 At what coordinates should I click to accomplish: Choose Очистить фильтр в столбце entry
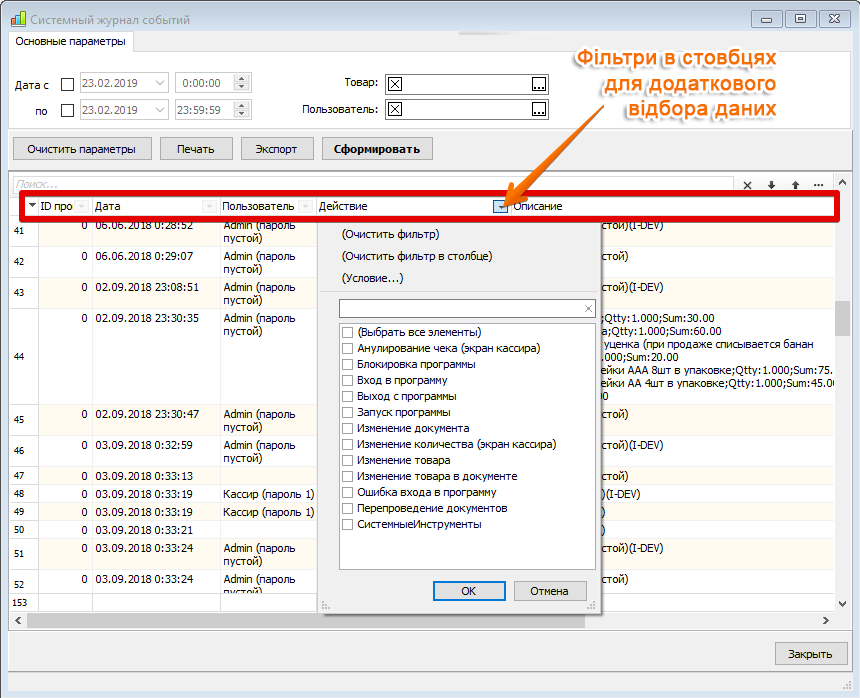pyautogui.click(x=417, y=256)
